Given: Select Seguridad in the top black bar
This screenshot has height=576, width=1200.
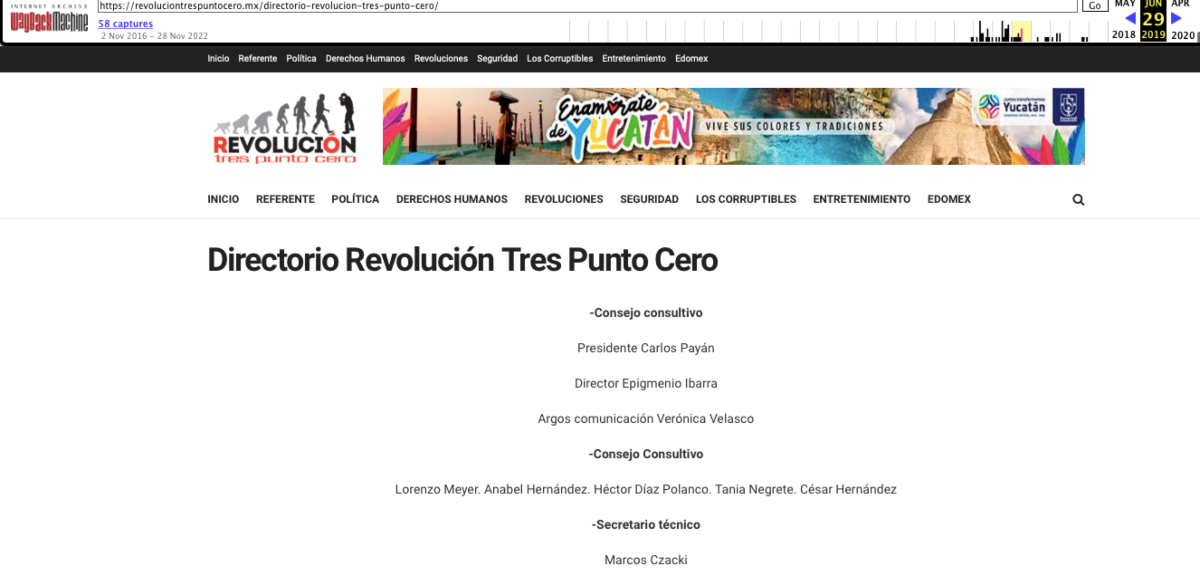Looking at the screenshot, I should coord(497,59).
